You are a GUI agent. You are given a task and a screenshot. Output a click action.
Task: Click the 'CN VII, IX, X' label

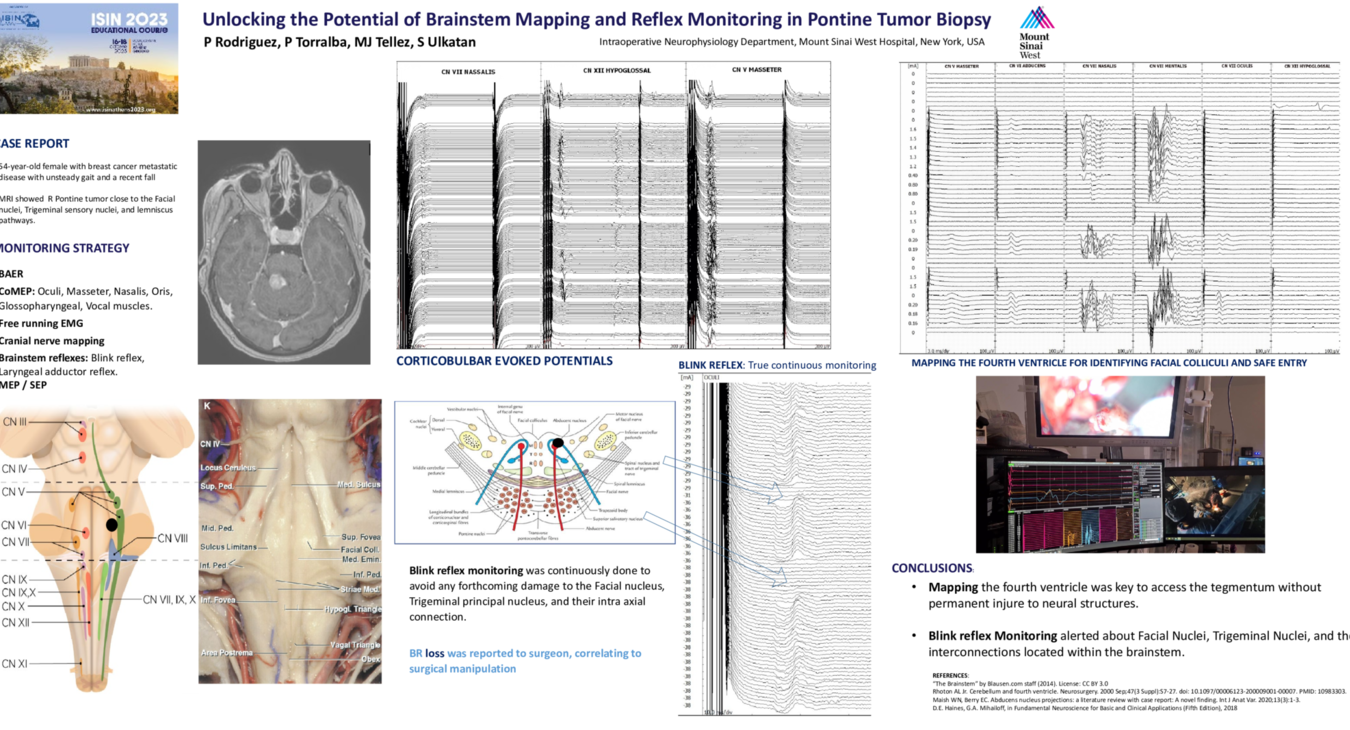pos(170,600)
